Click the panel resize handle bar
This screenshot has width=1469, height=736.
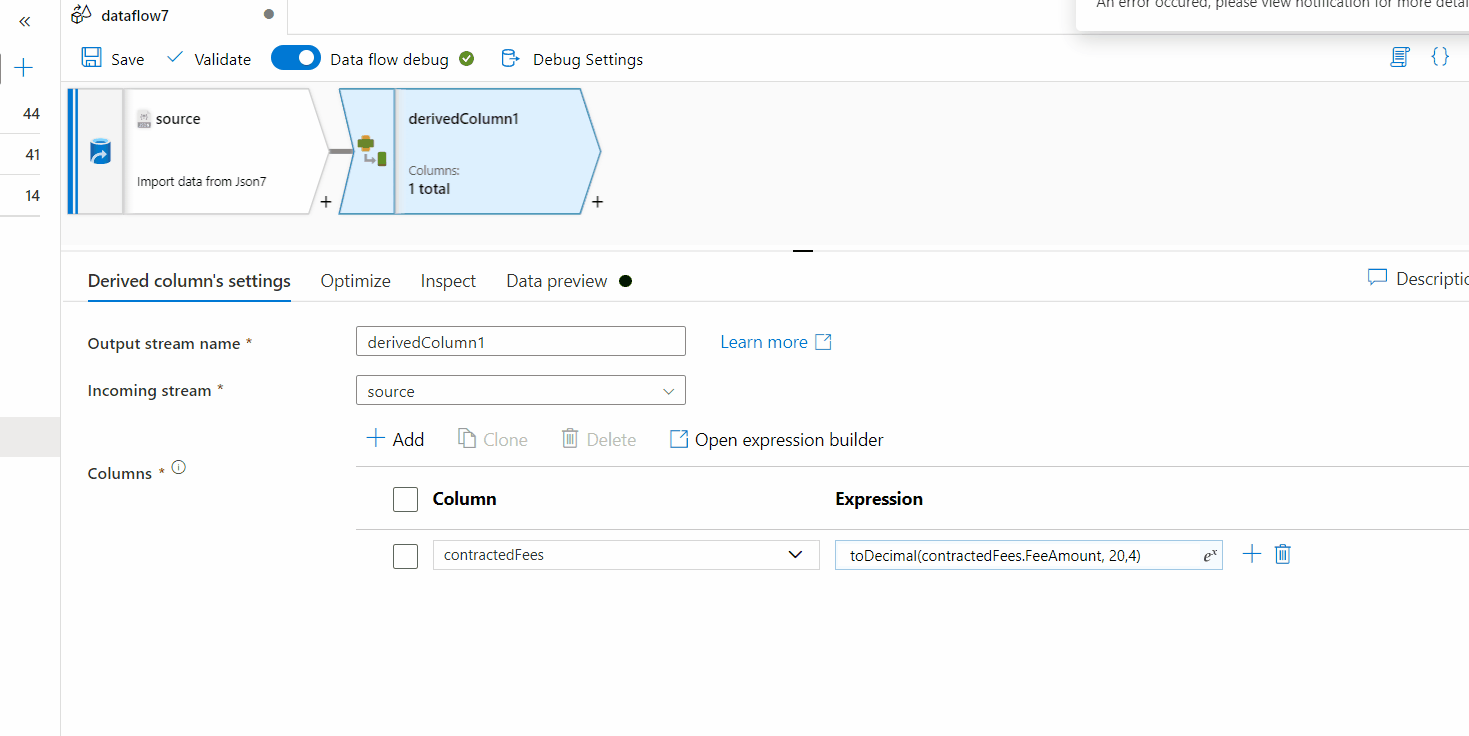pos(803,251)
